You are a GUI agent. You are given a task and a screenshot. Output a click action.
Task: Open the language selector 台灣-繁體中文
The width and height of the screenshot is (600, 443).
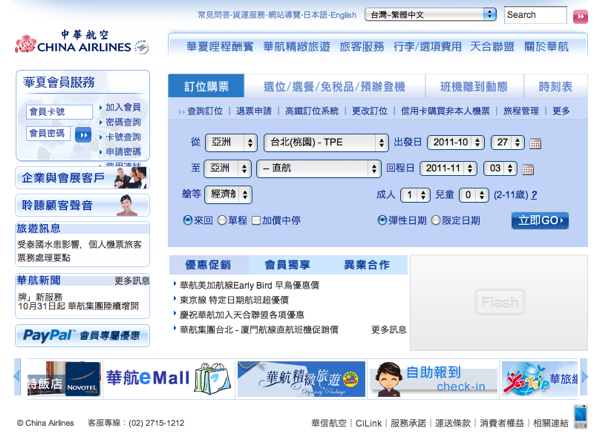430,15
